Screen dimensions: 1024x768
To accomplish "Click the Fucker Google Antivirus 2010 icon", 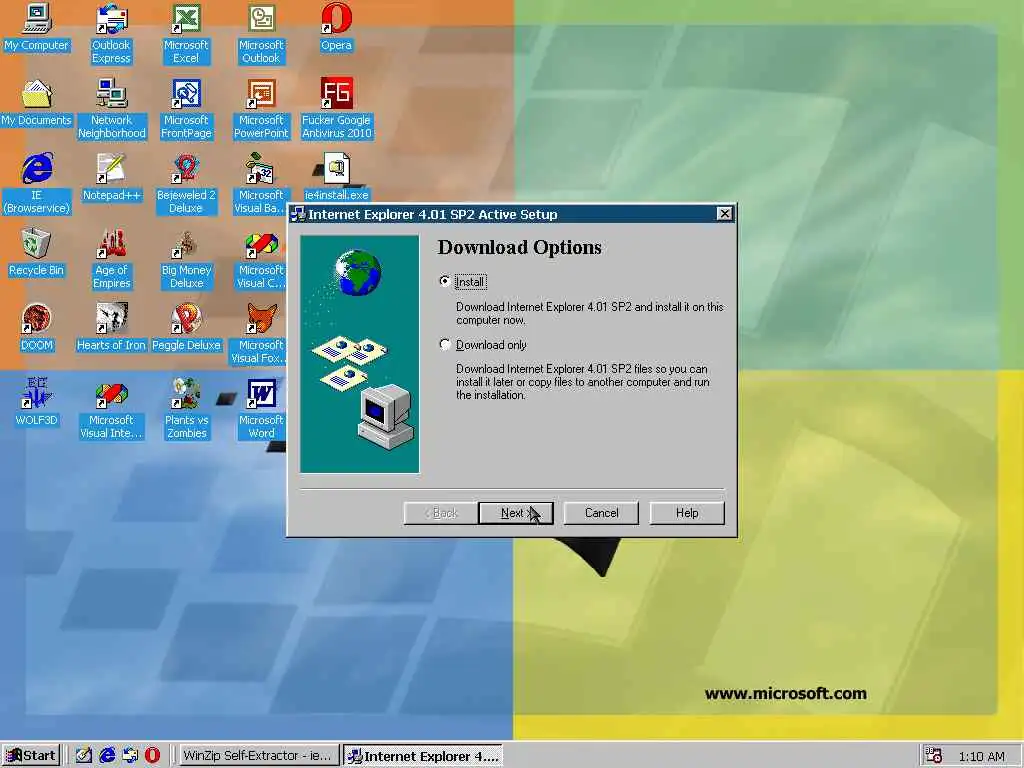I will click(x=336, y=108).
